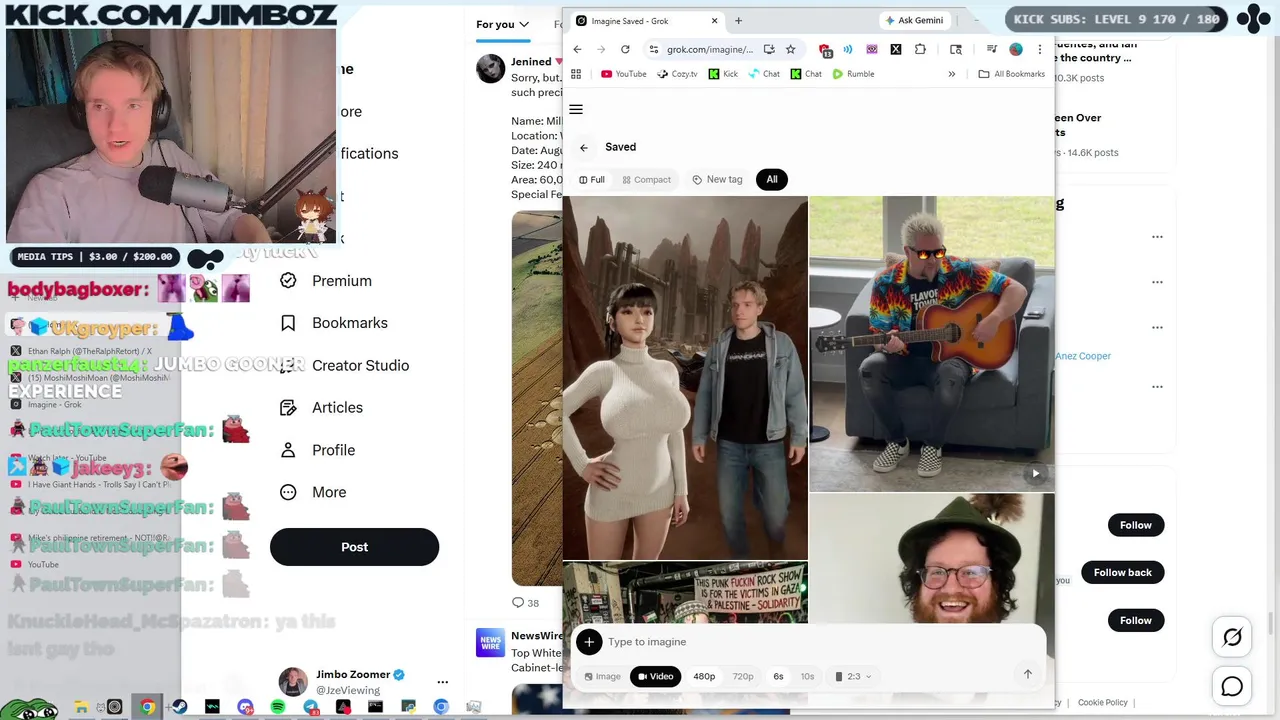
Task: Open the apps grid in bookmarks bar
Action: click(x=576, y=74)
